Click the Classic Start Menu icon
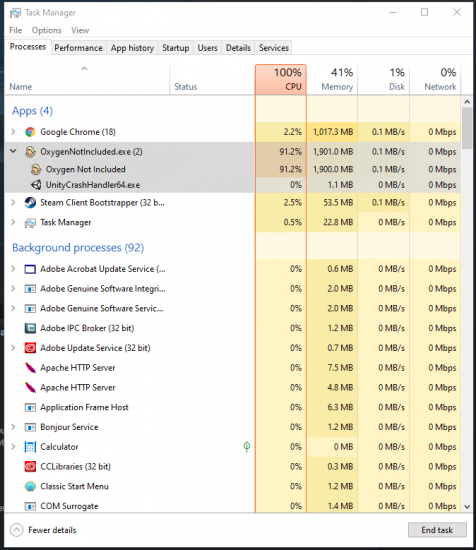Screen dimensions: 476x550 [30, 487]
